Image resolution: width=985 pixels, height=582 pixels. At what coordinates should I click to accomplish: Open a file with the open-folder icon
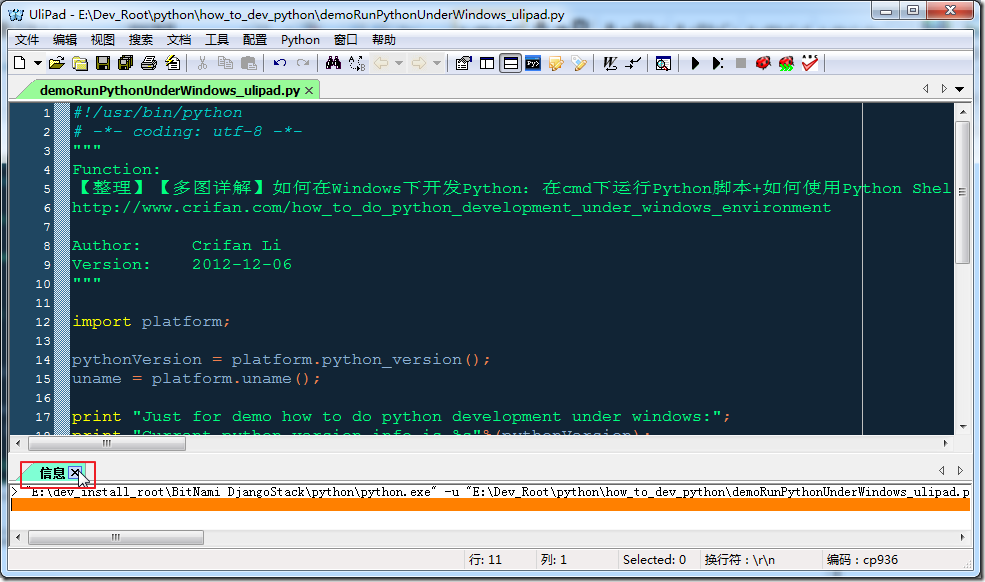(x=57, y=63)
